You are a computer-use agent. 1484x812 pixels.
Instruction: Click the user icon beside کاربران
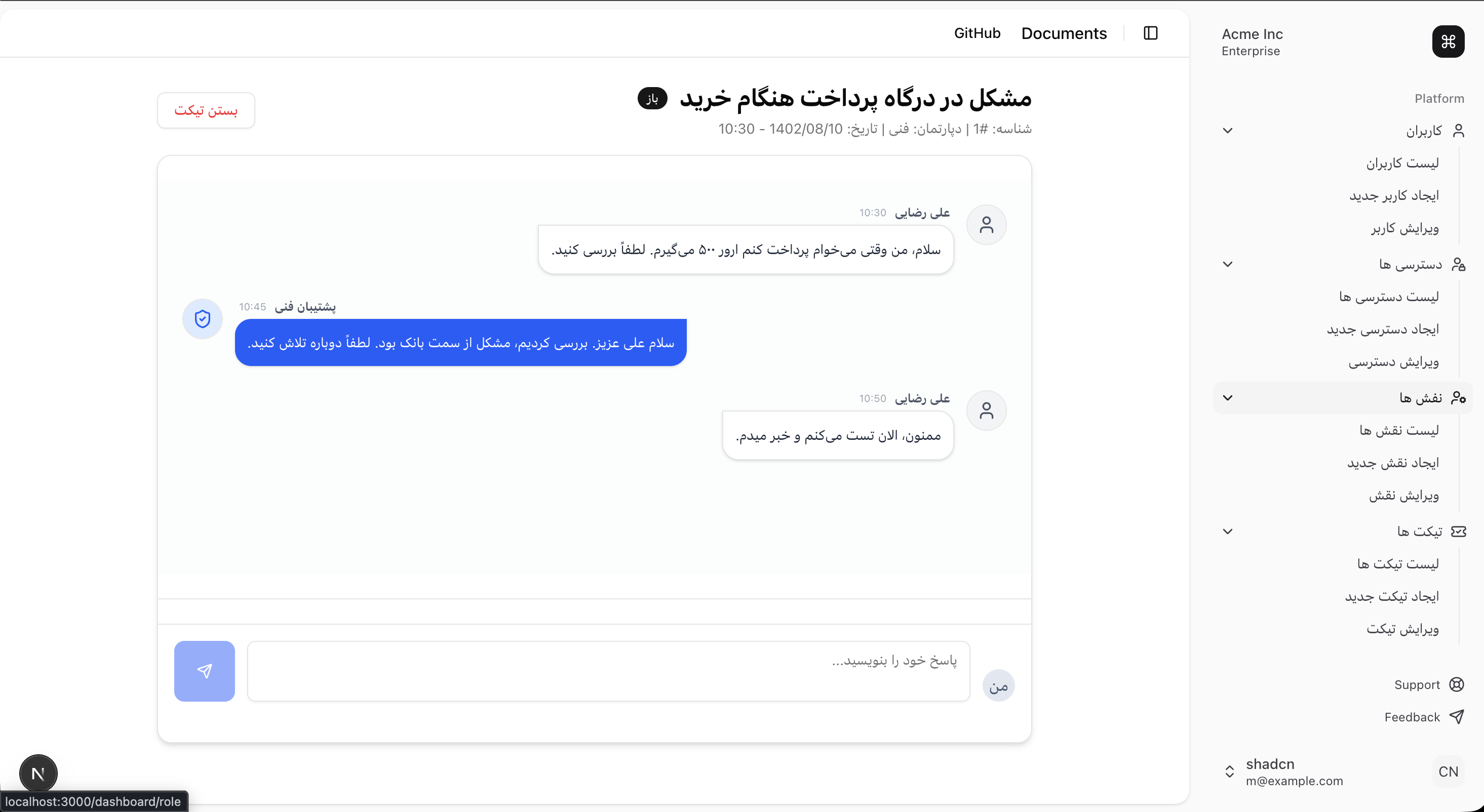[1458, 131]
